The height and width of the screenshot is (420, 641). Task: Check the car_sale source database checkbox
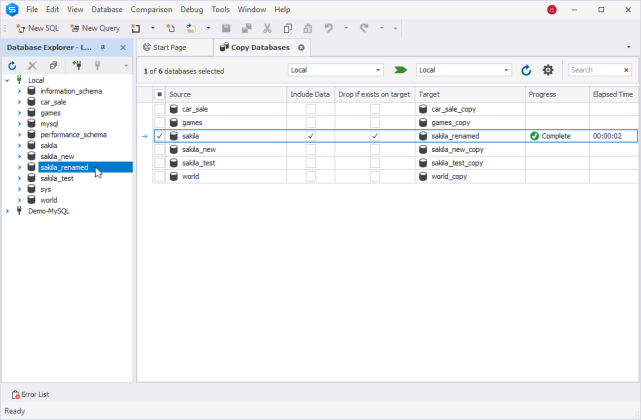160,108
